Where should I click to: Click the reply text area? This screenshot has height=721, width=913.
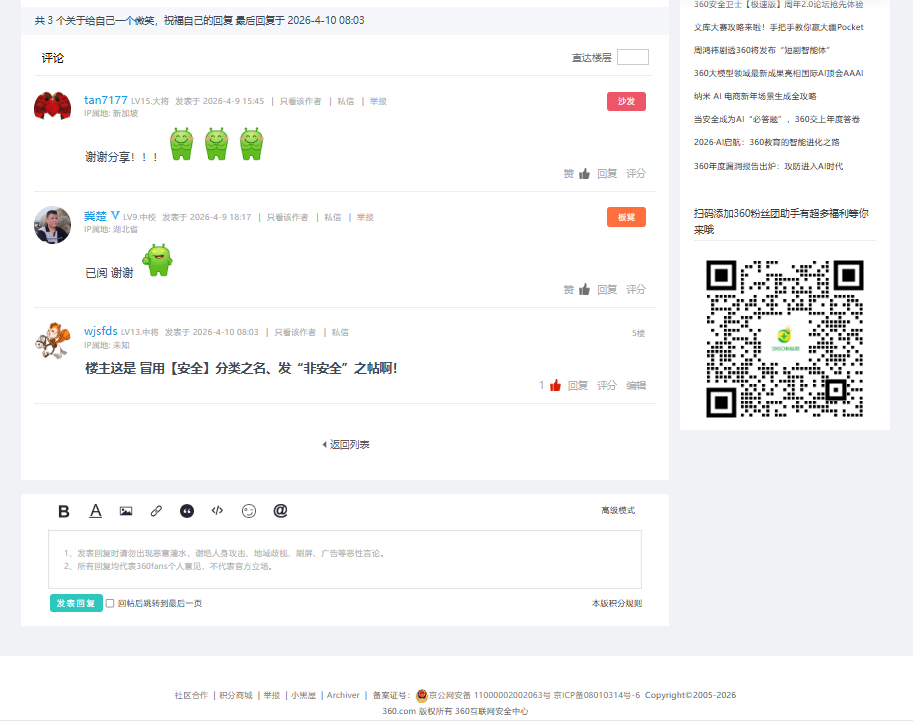pyautogui.click(x=345, y=559)
